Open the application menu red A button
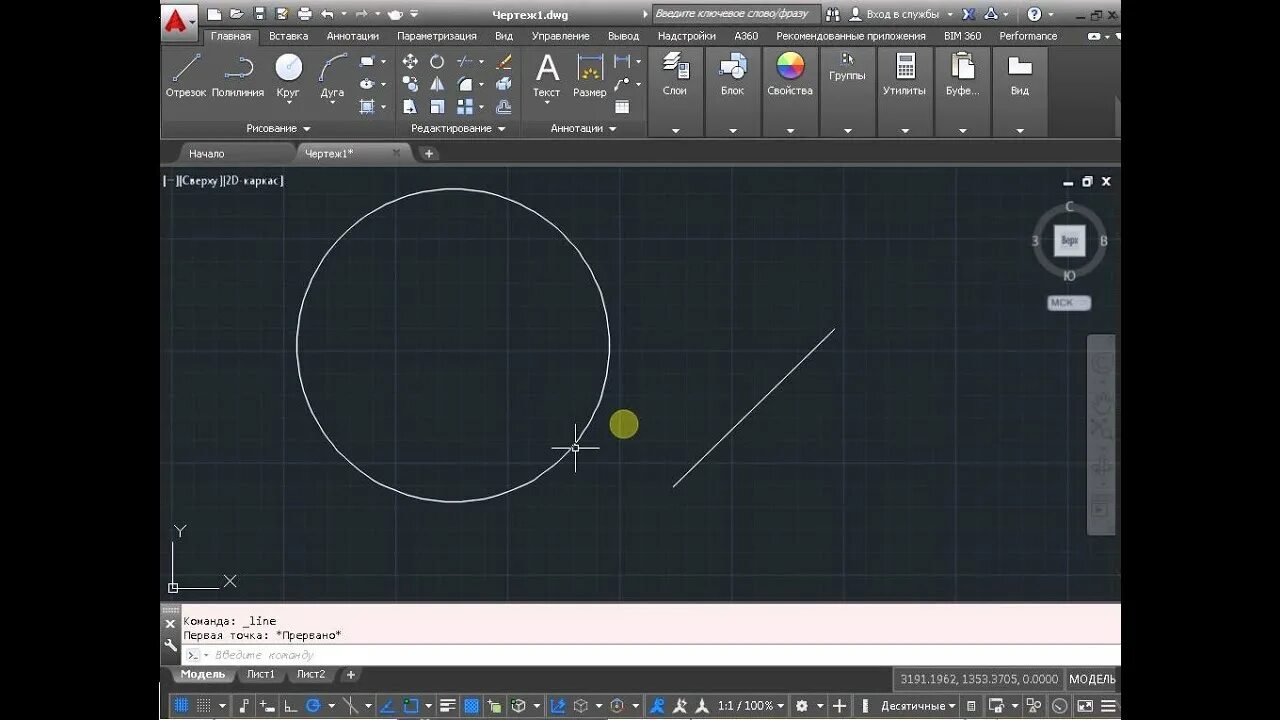The image size is (1280, 720). (180, 20)
